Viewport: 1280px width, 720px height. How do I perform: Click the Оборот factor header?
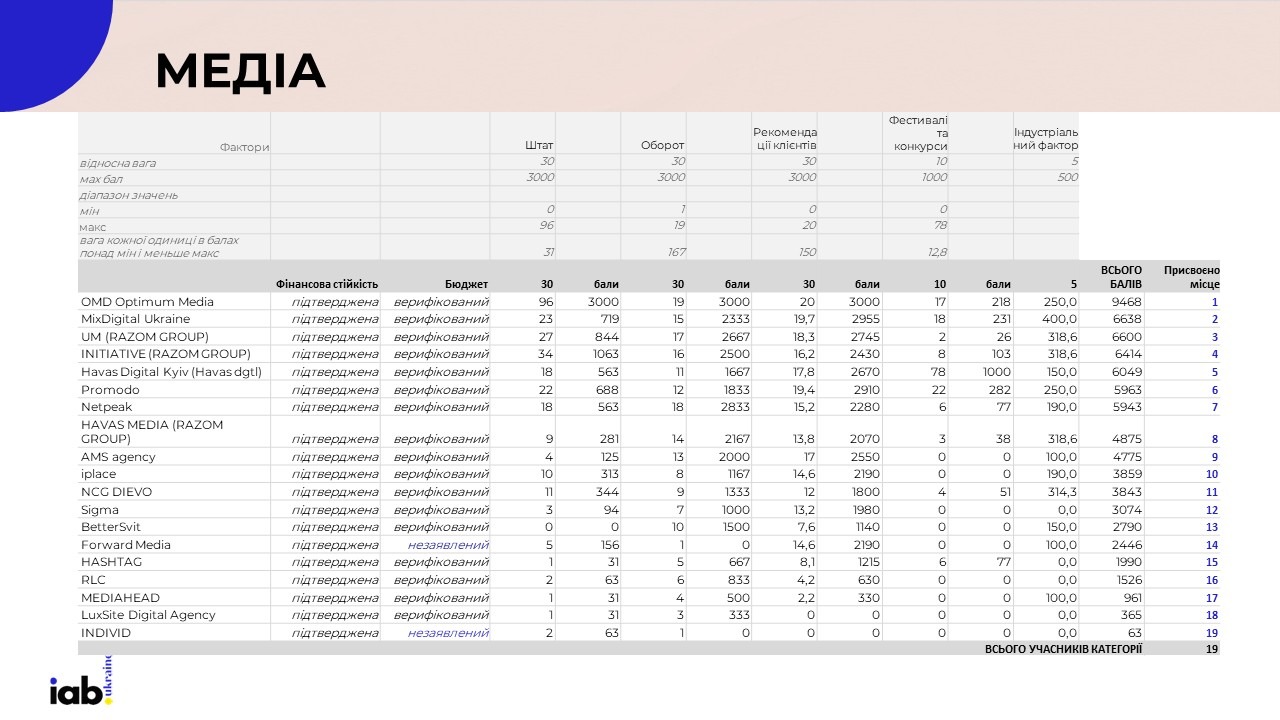(662, 146)
